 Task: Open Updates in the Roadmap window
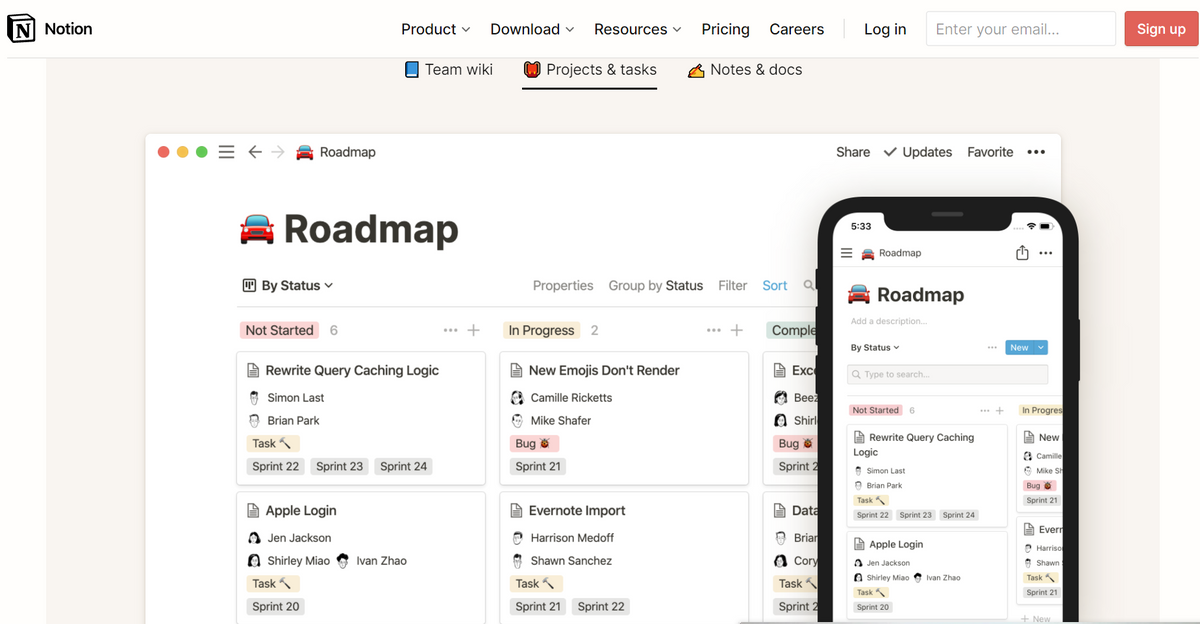tap(918, 152)
